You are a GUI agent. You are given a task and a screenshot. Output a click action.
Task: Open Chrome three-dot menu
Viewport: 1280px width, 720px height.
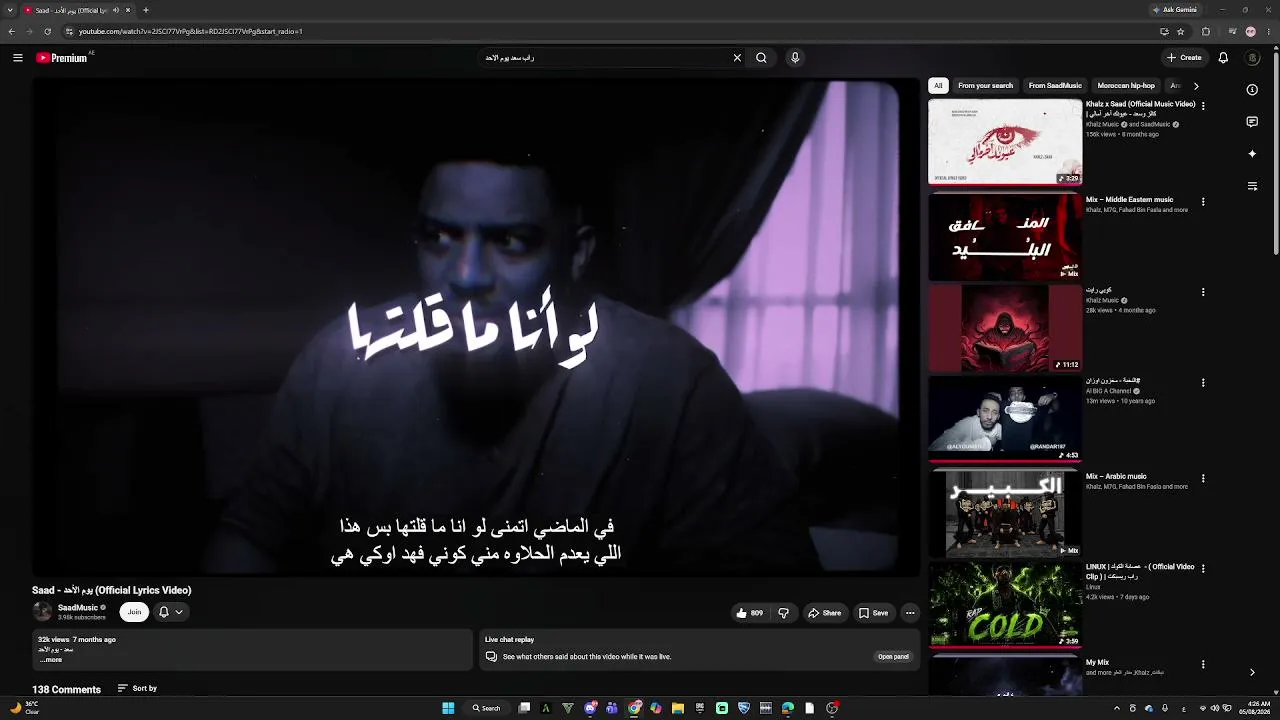click(1269, 31)
